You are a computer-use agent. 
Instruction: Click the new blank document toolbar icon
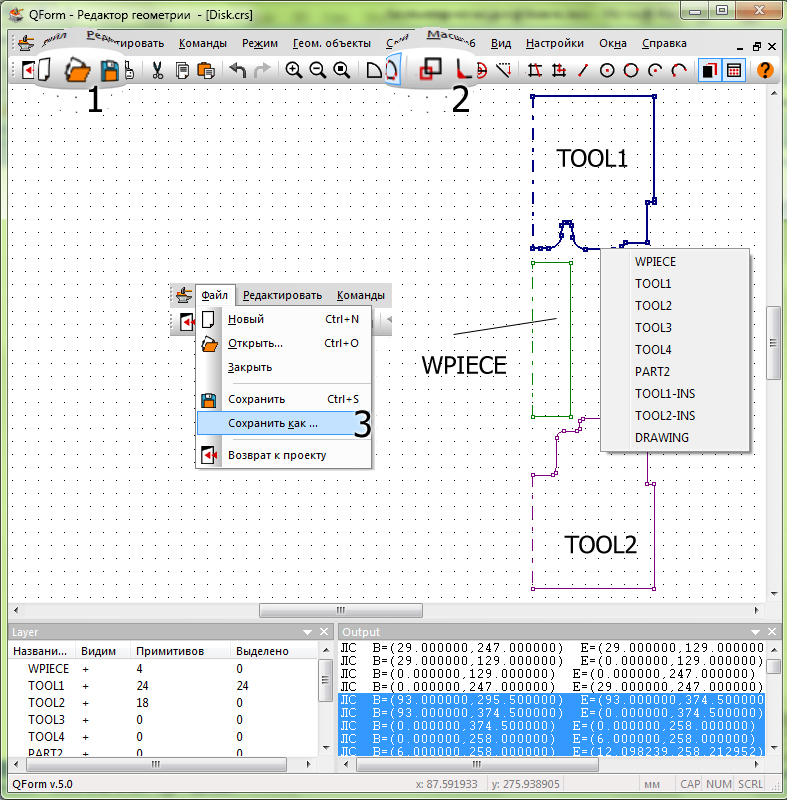(x=44, y=70)
